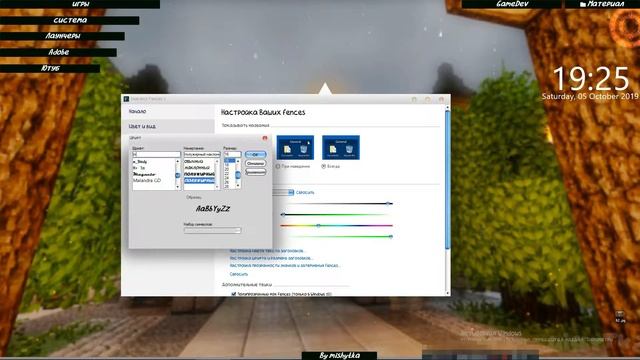Choose the При наведении preview thumbnail
This screenshot has width=640, height=360.
pyautogui.click(x=295, y=147)
